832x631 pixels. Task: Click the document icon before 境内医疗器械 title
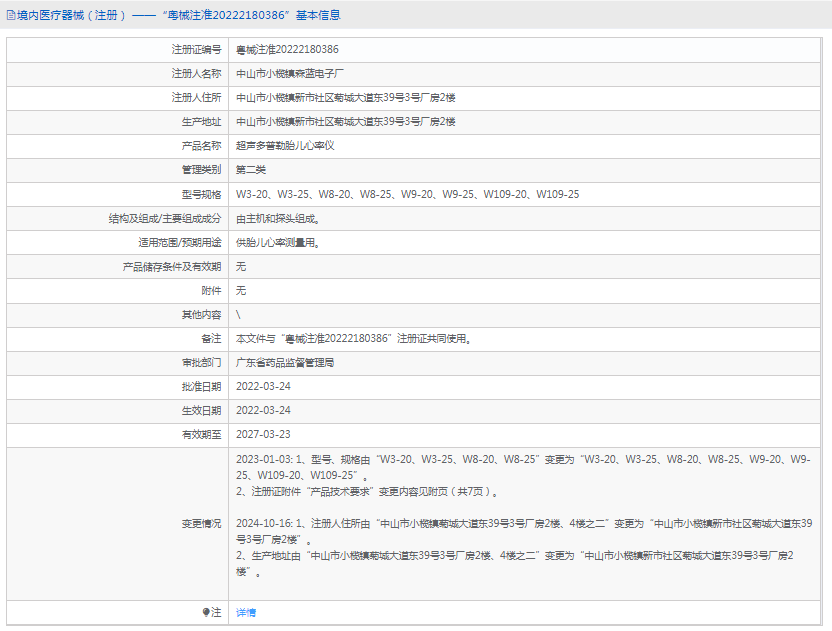pyautogui.click(x=11, y=15)
